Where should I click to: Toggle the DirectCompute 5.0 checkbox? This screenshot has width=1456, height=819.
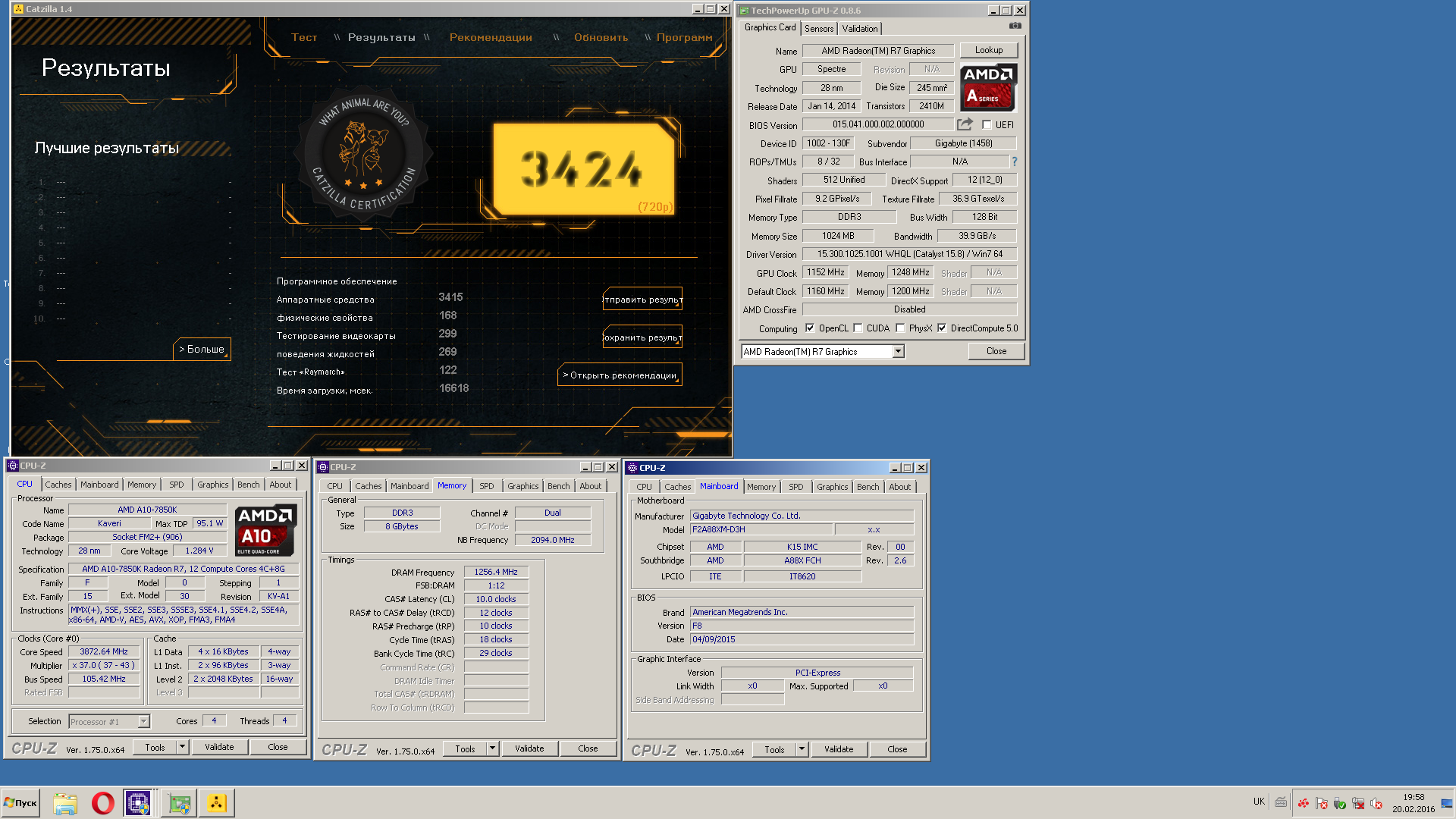coord(942,328)
